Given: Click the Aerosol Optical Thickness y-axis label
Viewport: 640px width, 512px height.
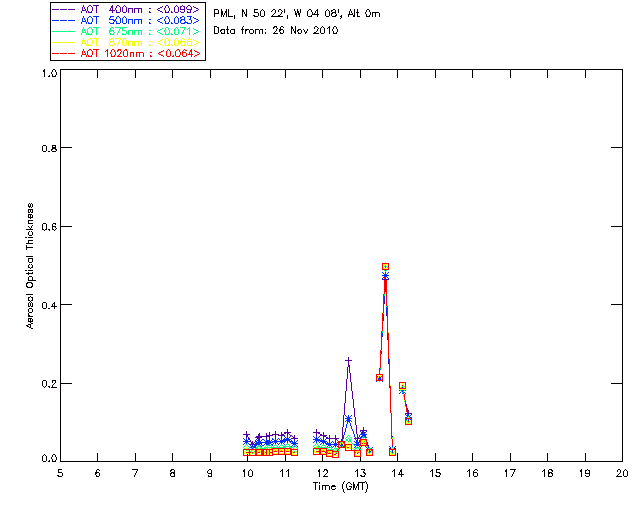Looking at the screenshot, I should (x=31, y=268).
